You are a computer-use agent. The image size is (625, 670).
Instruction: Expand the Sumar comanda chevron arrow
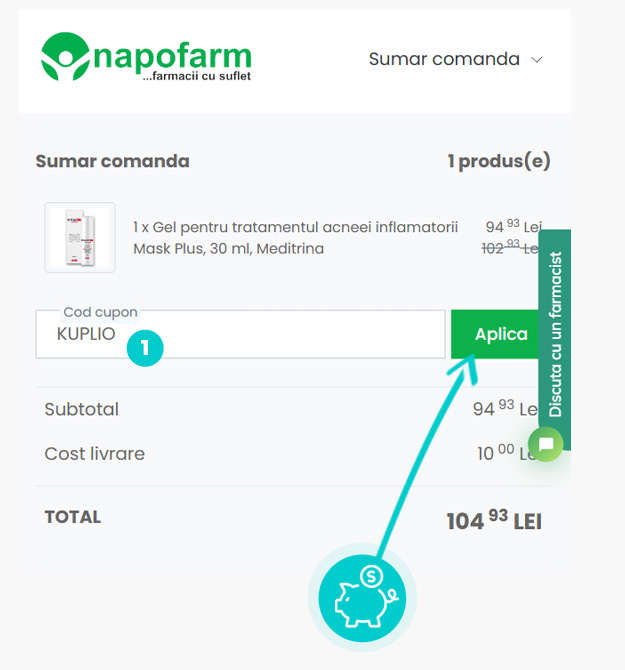pos(537,60)
